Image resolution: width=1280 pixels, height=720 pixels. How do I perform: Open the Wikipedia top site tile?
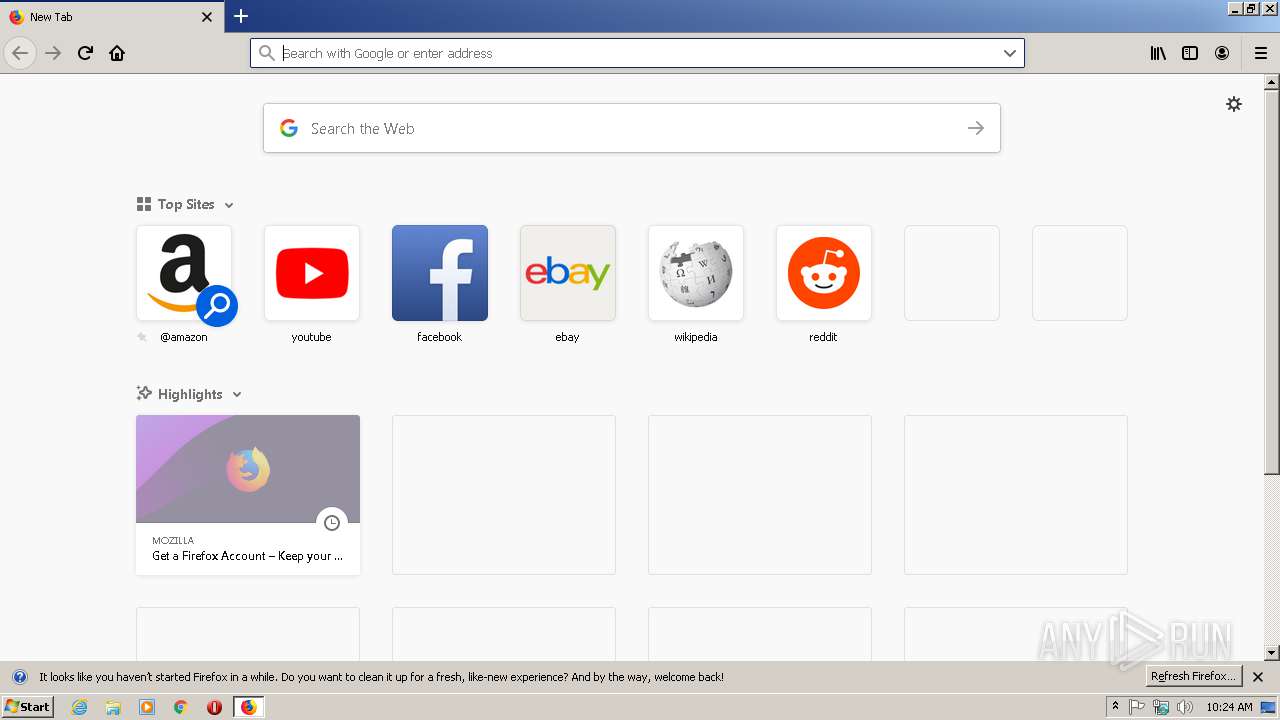pyautogui.click(x=696, y=273)
